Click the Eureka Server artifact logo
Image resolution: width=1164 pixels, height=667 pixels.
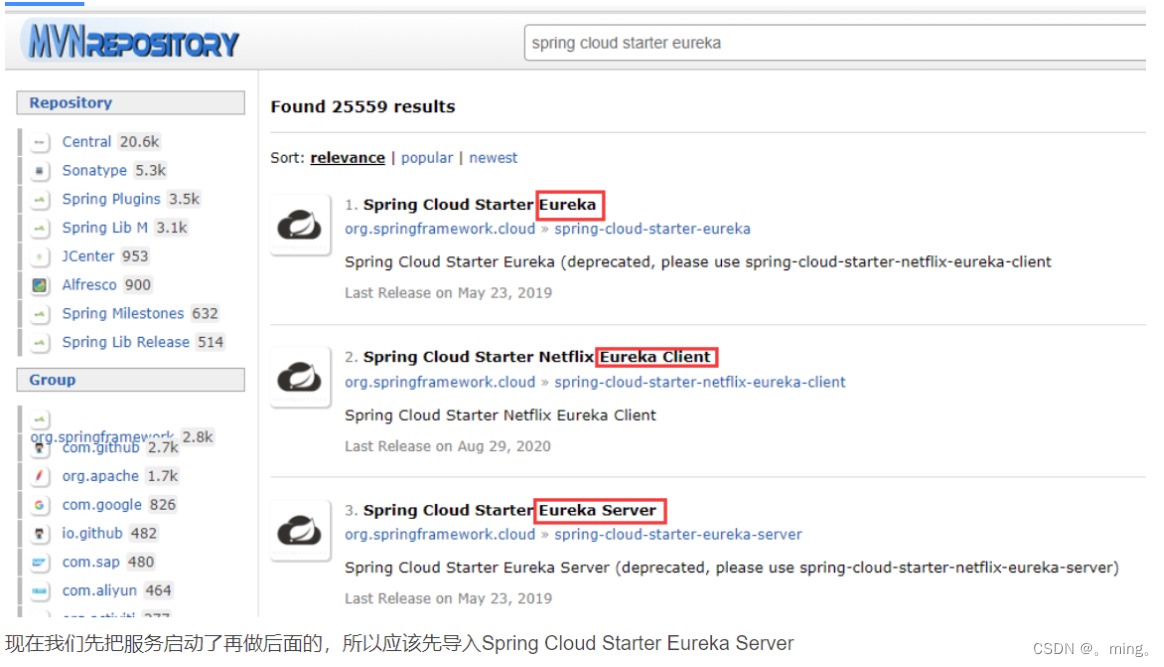pyautogui.click(x=300, y=530)
